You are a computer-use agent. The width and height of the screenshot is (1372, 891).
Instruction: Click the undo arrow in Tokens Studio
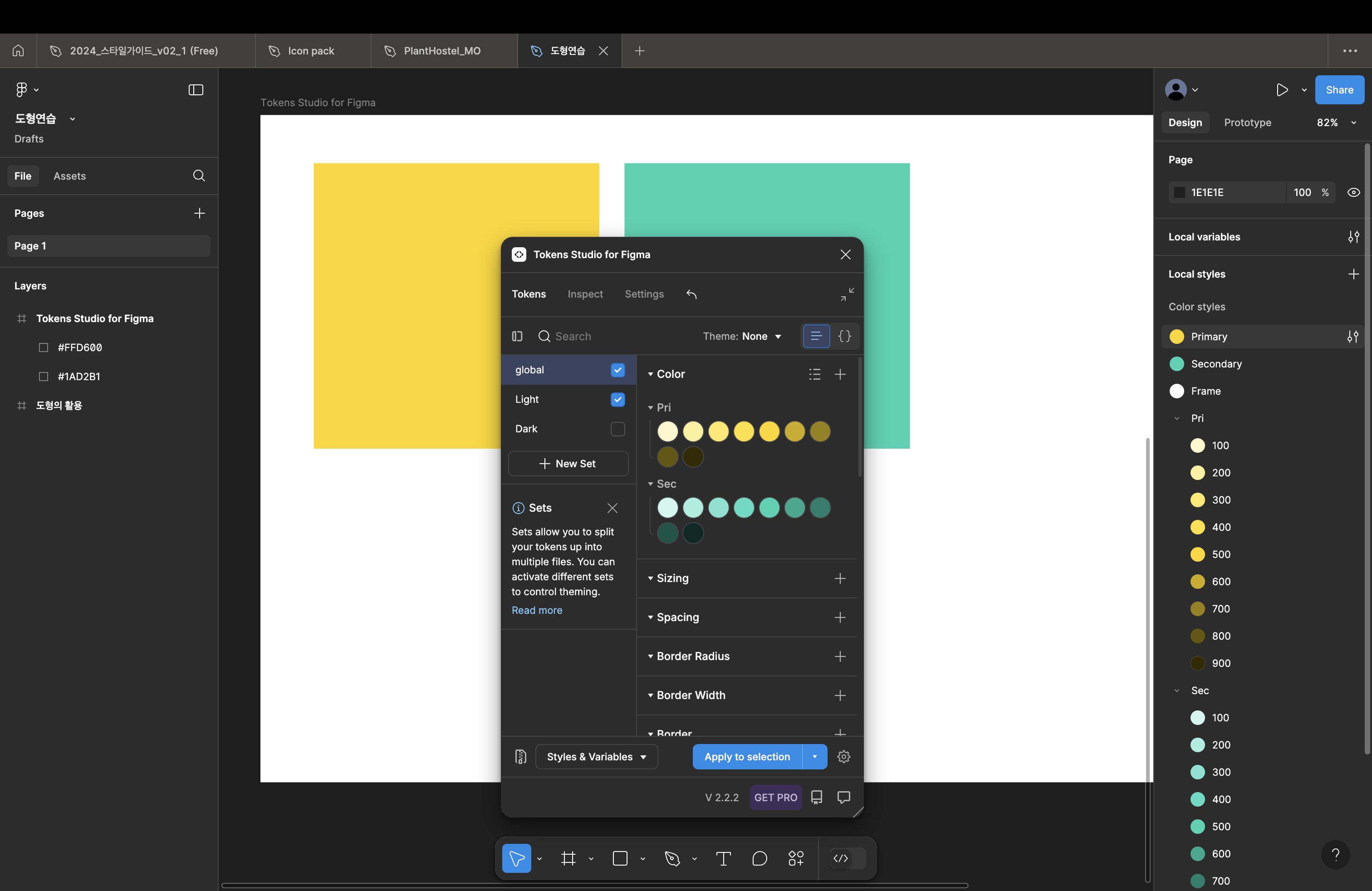pos(692,294)
